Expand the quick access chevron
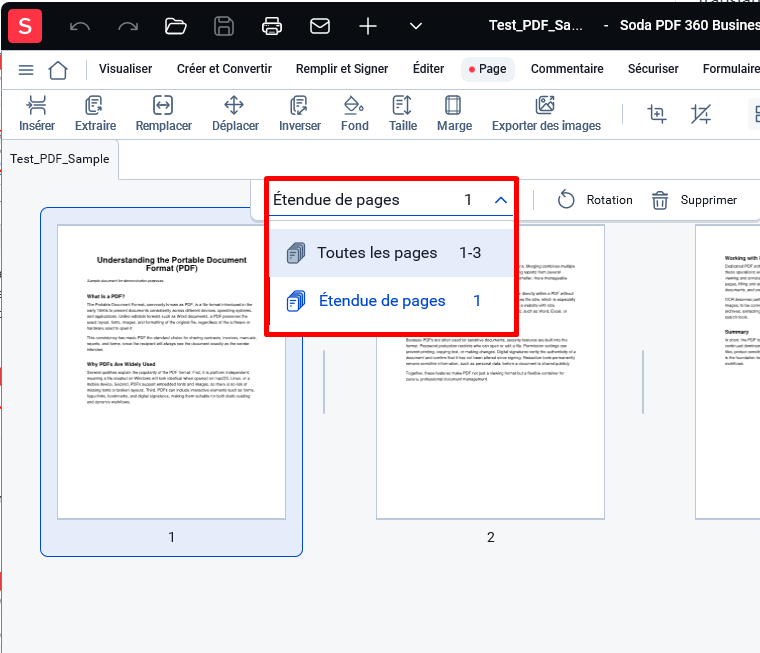This screenshot has height=653, width=760. click(416, 26)
